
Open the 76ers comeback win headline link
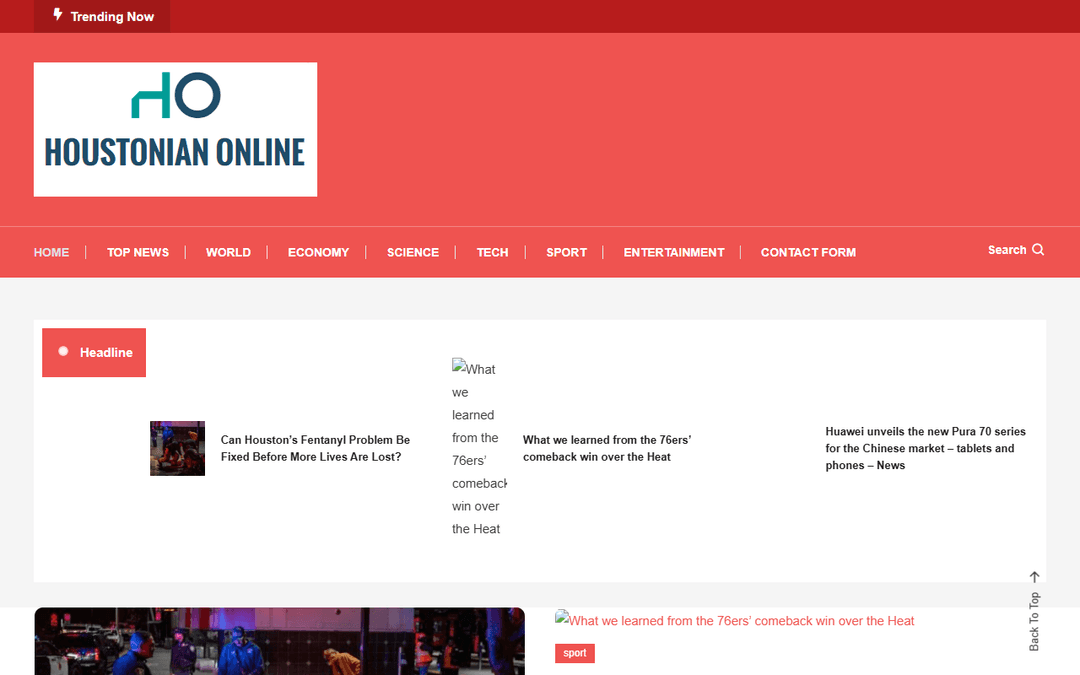coord(607,448)
